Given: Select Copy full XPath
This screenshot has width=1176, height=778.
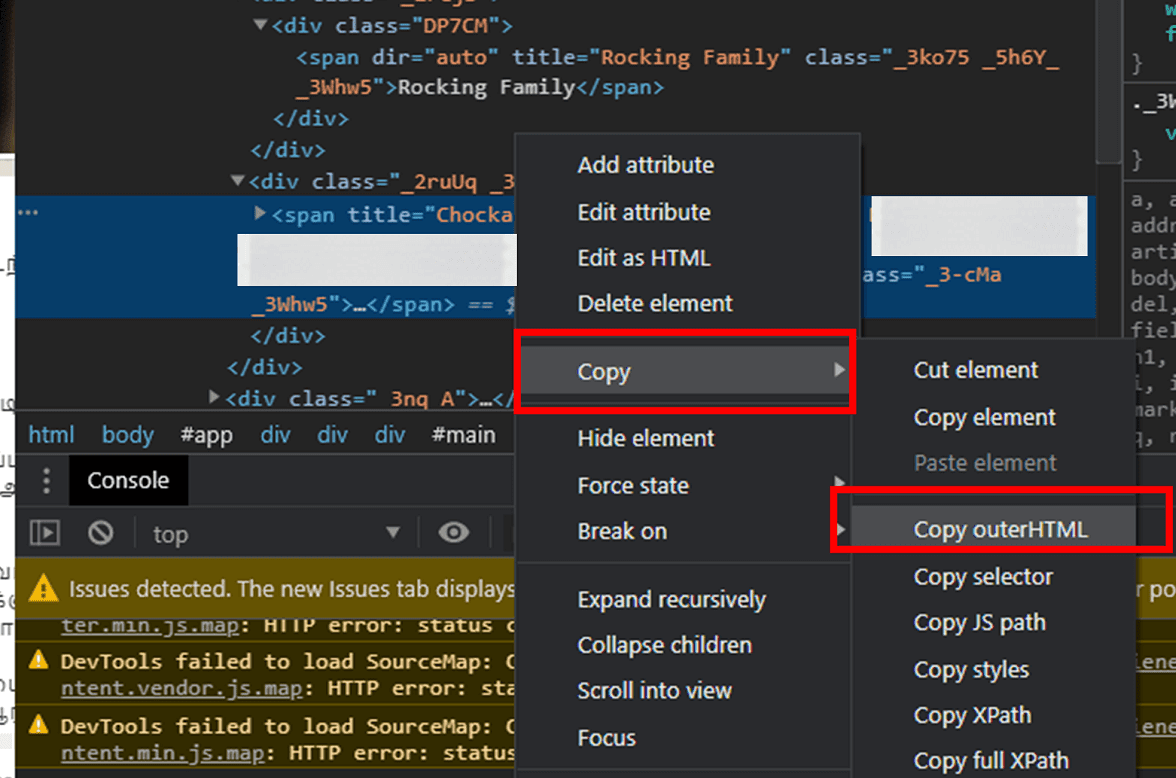Looking at the screenshot, I should point(990,761).
